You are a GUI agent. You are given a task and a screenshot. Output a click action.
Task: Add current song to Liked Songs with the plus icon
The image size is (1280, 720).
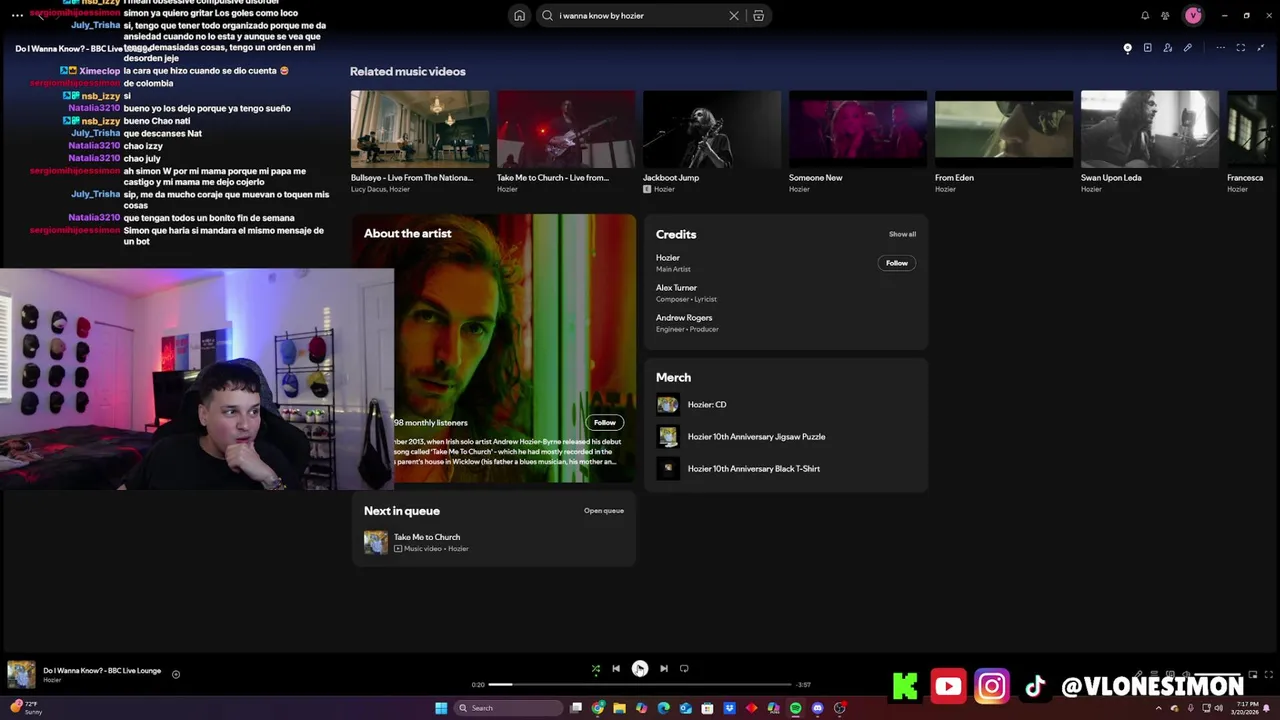pos(176,674)
